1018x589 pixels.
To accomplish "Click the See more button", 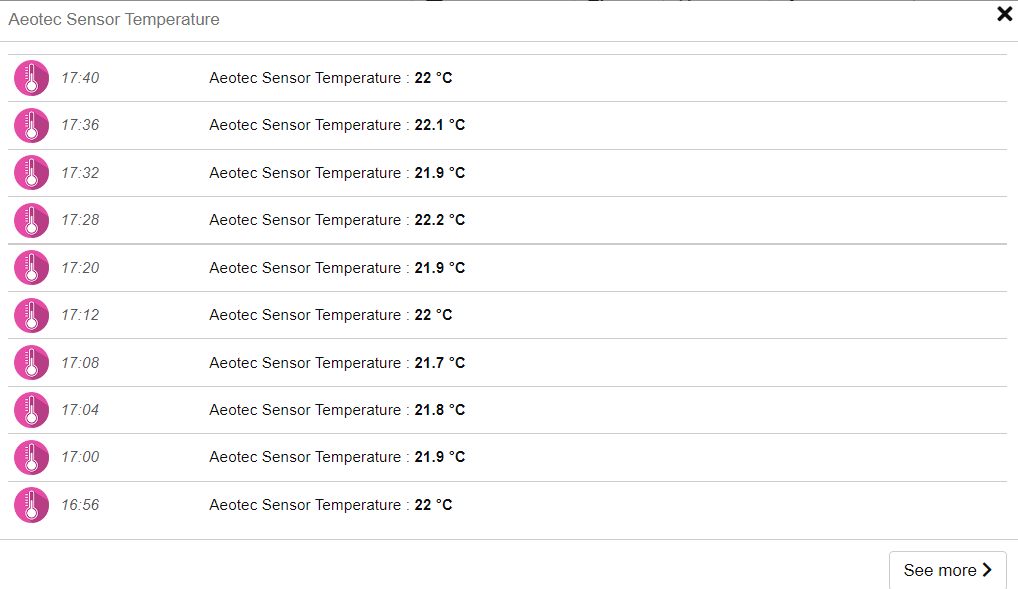I will click(x=947, y=570).
